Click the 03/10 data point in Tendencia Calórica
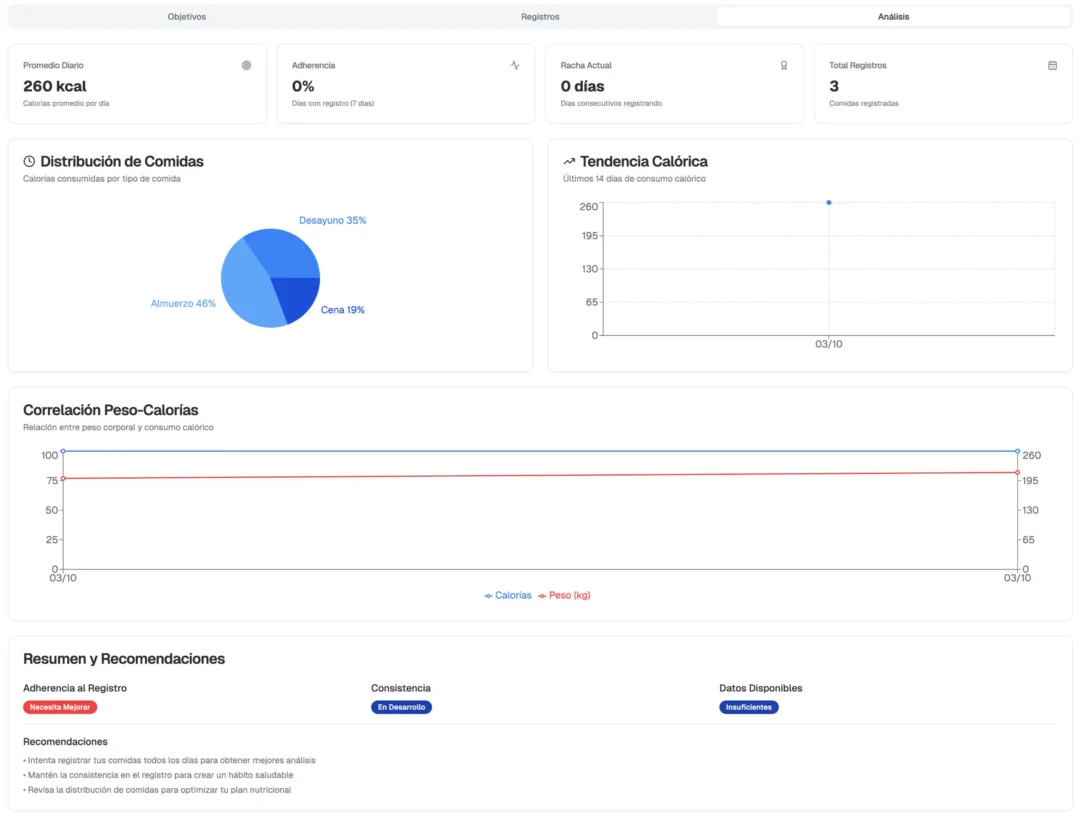Image resolution: width=1080 pixels, height=826 pixels. point(829,203)
